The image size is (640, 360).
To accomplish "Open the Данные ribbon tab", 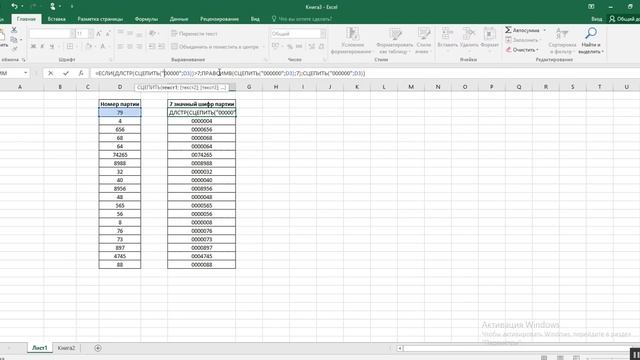I will point(179,19).
